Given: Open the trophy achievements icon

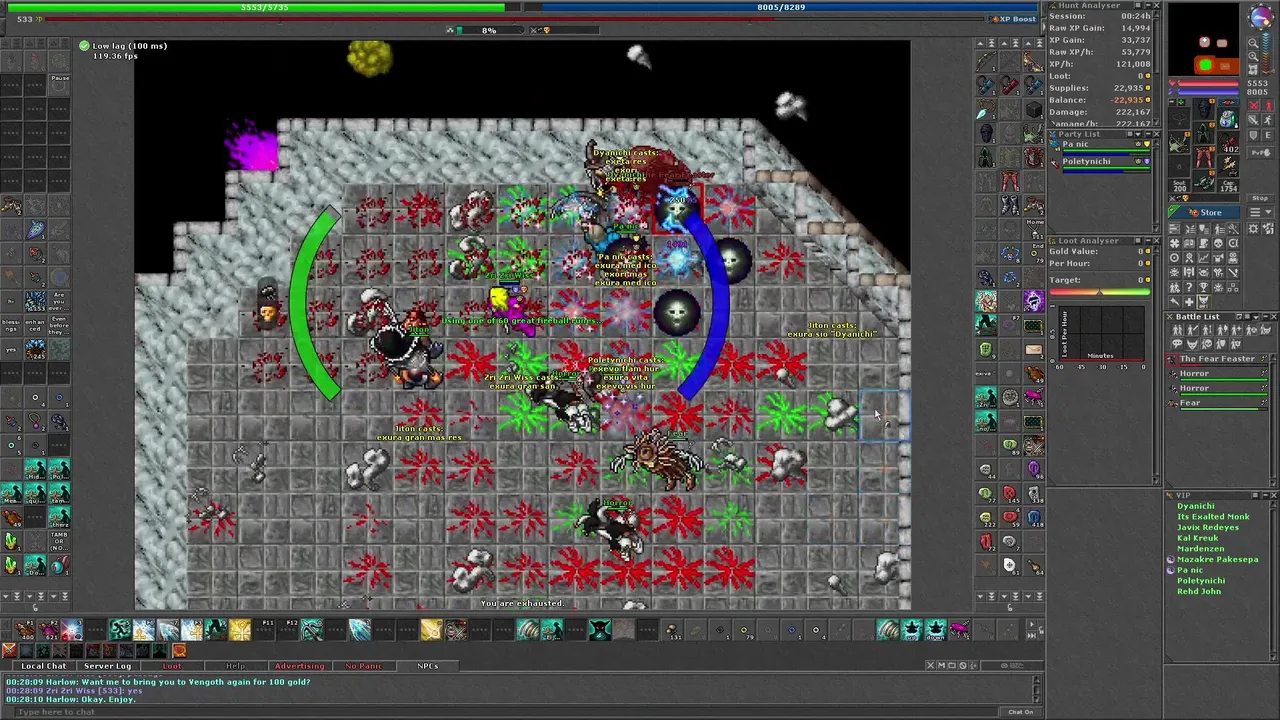Looking at the screenshot, I should point(1204,286).
